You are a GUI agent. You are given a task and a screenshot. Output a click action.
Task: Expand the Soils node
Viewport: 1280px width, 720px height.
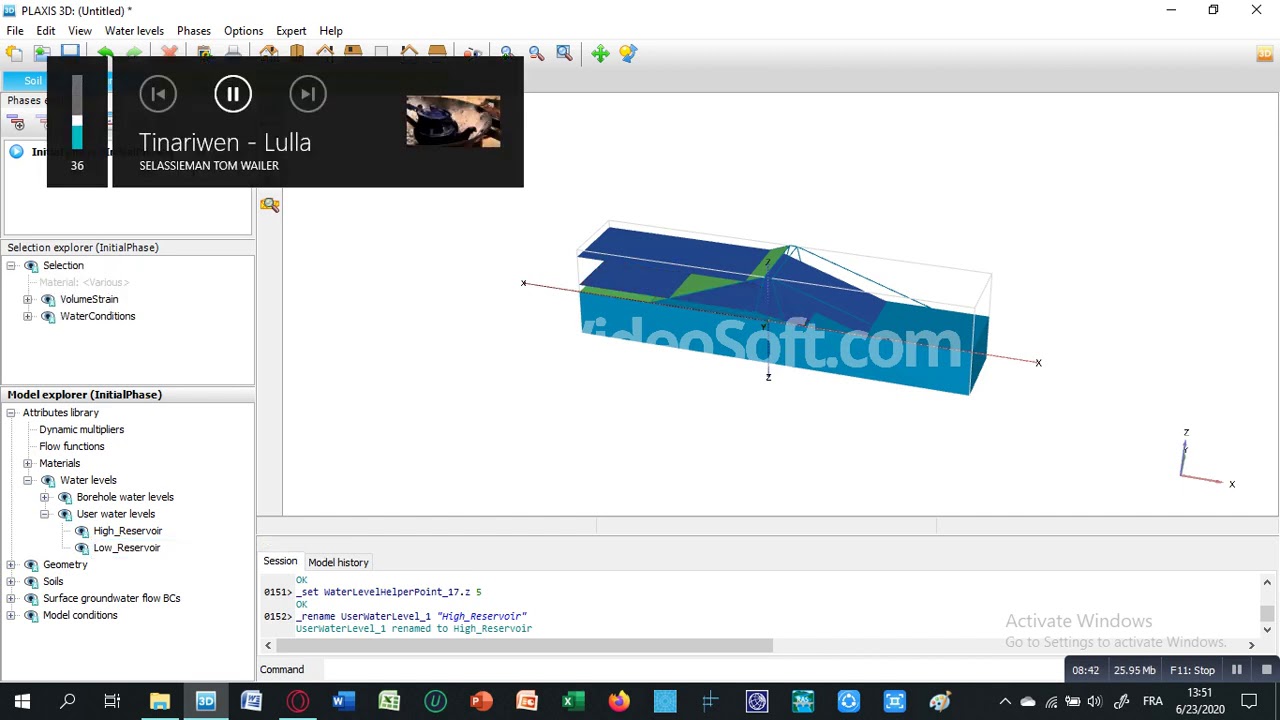click(x=11, y=582)
